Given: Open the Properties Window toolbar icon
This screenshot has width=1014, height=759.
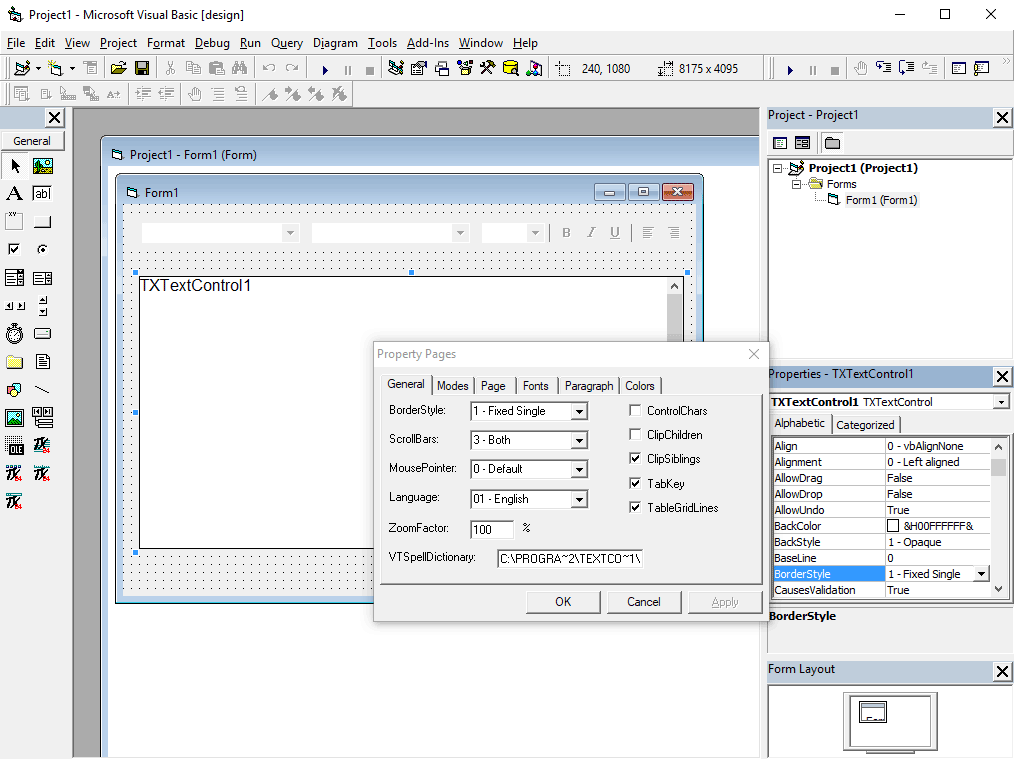Looking at the screenshot, I should pos(419,68).
